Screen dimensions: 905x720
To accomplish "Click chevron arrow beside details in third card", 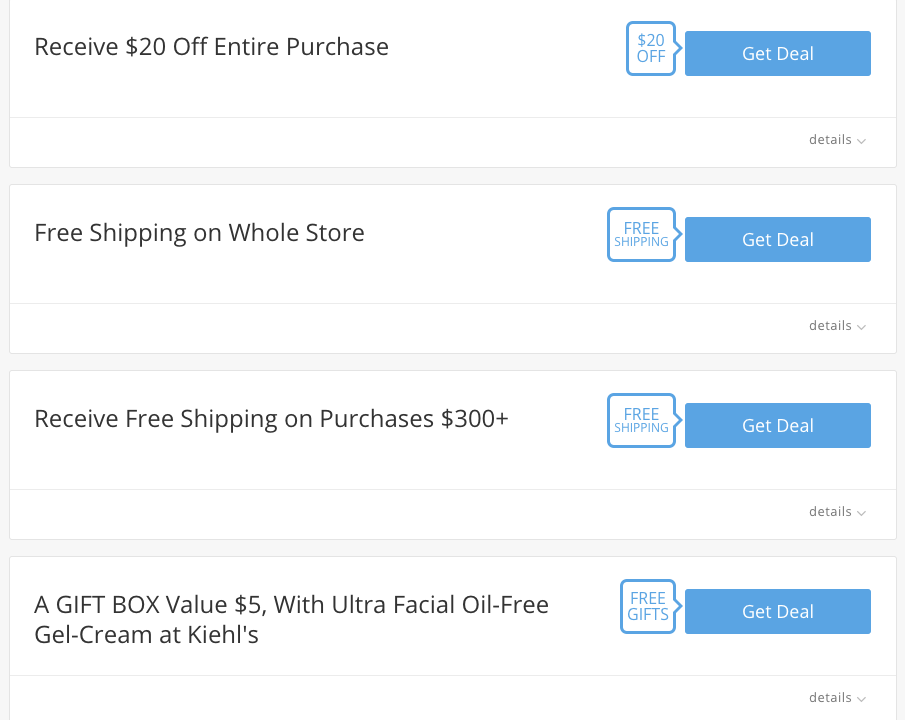I will [861, 513].
